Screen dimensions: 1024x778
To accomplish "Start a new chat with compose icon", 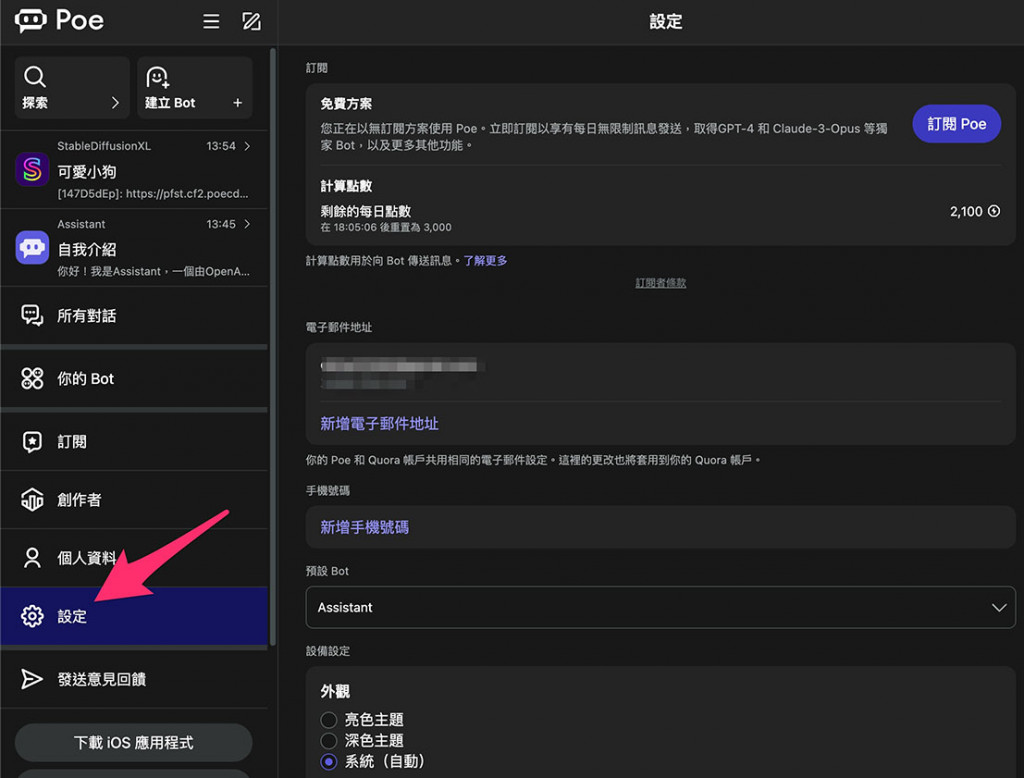I will pos(251,22).
